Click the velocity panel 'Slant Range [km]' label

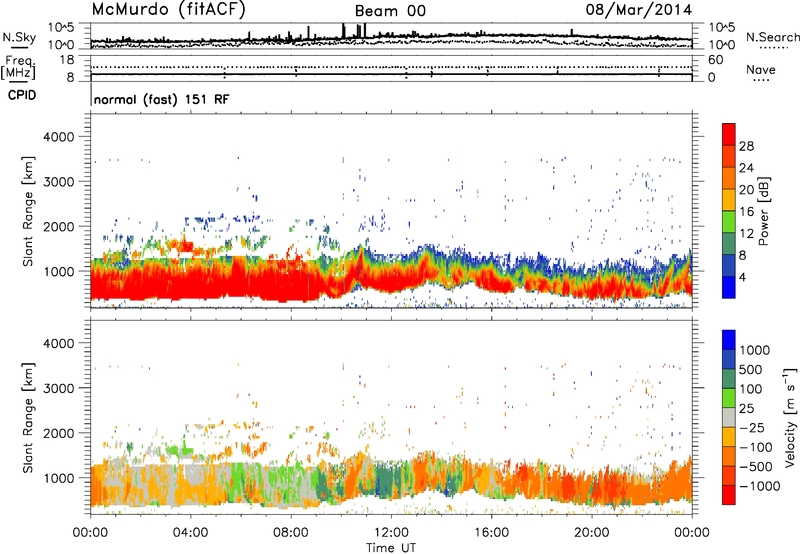(x=28, y=418)
